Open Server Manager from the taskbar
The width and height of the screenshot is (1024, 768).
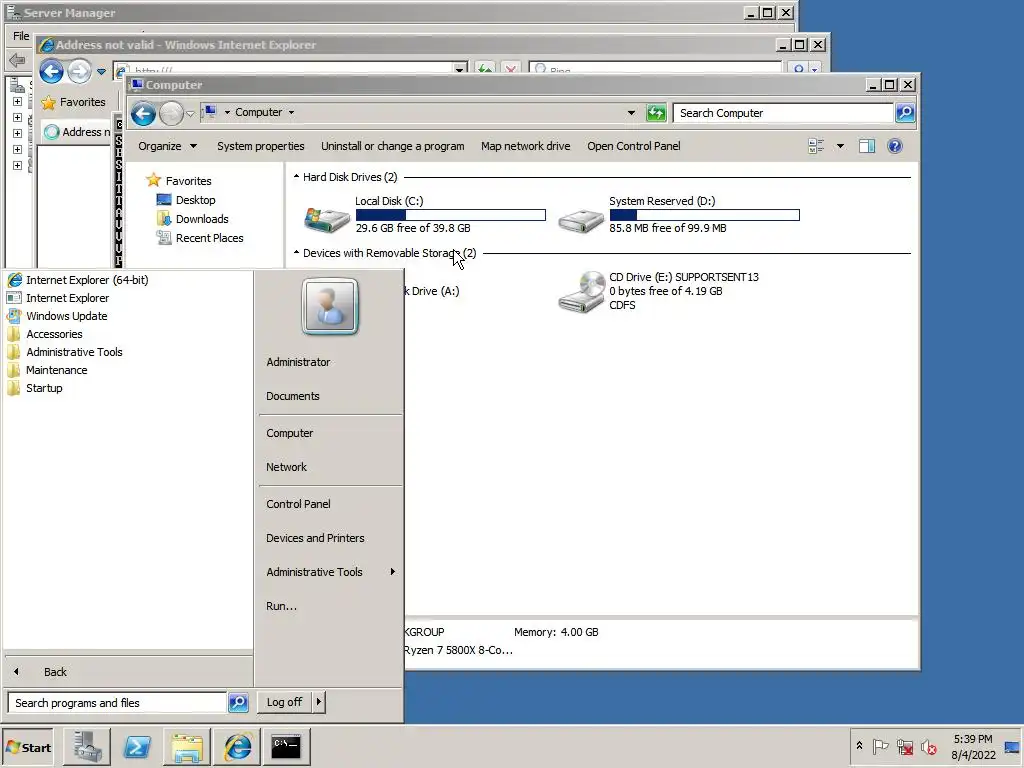click(x=88, y=747)
